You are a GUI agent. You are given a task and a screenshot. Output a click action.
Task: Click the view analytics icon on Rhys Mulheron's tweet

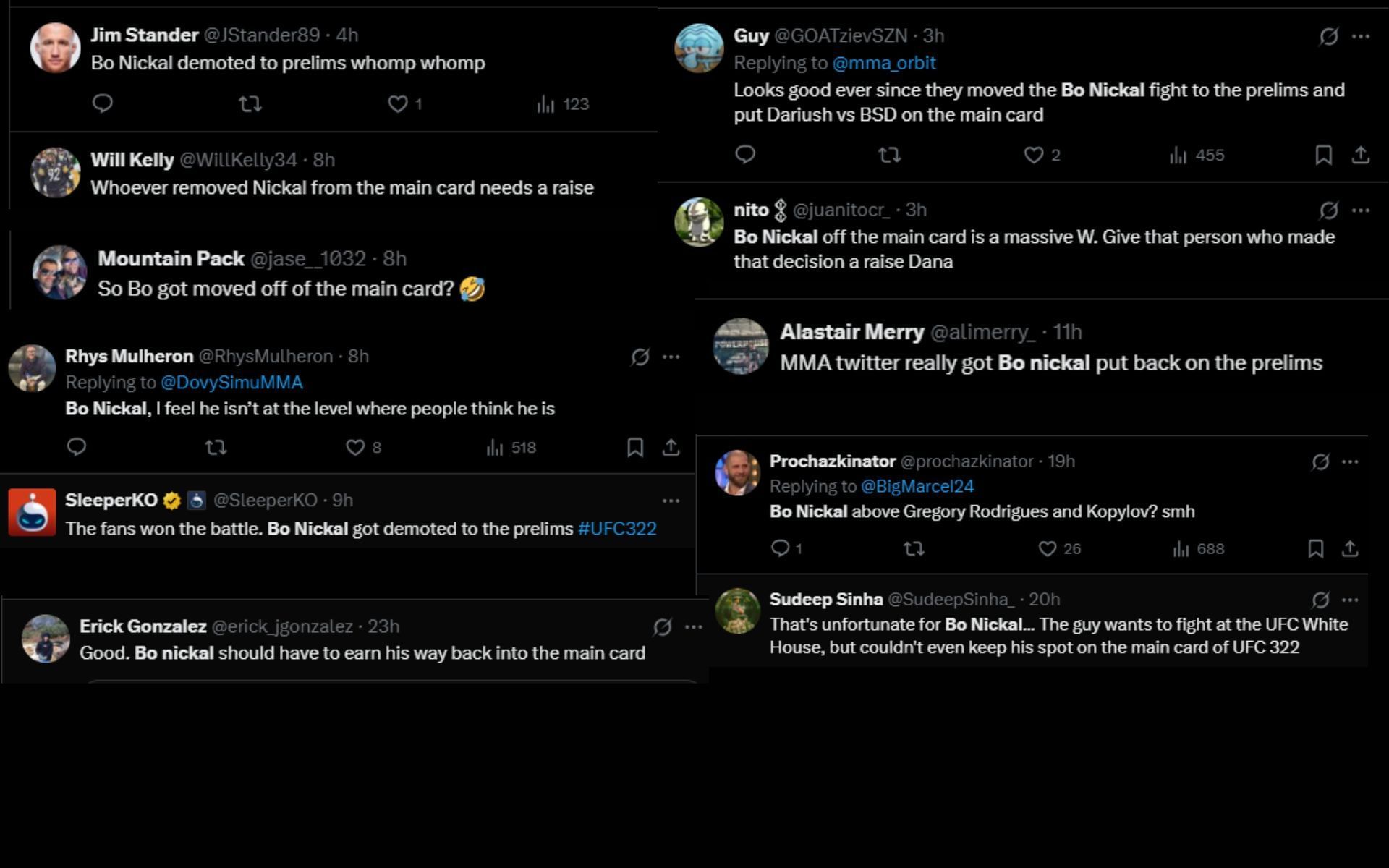[496, 448]
